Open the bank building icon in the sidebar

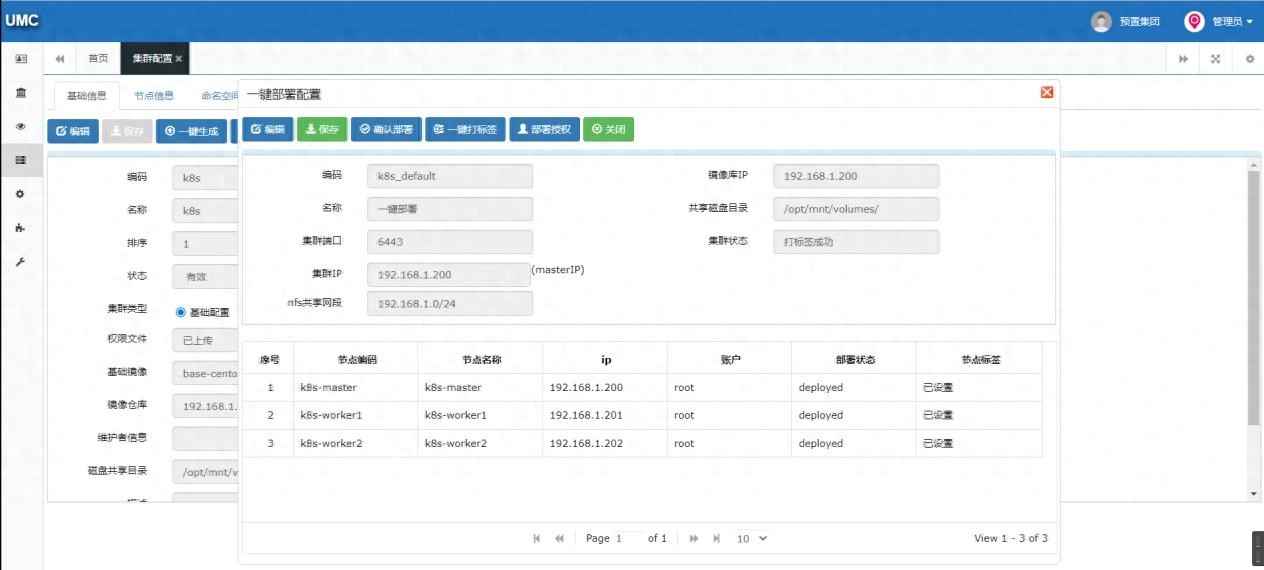[x=21, y=93]
